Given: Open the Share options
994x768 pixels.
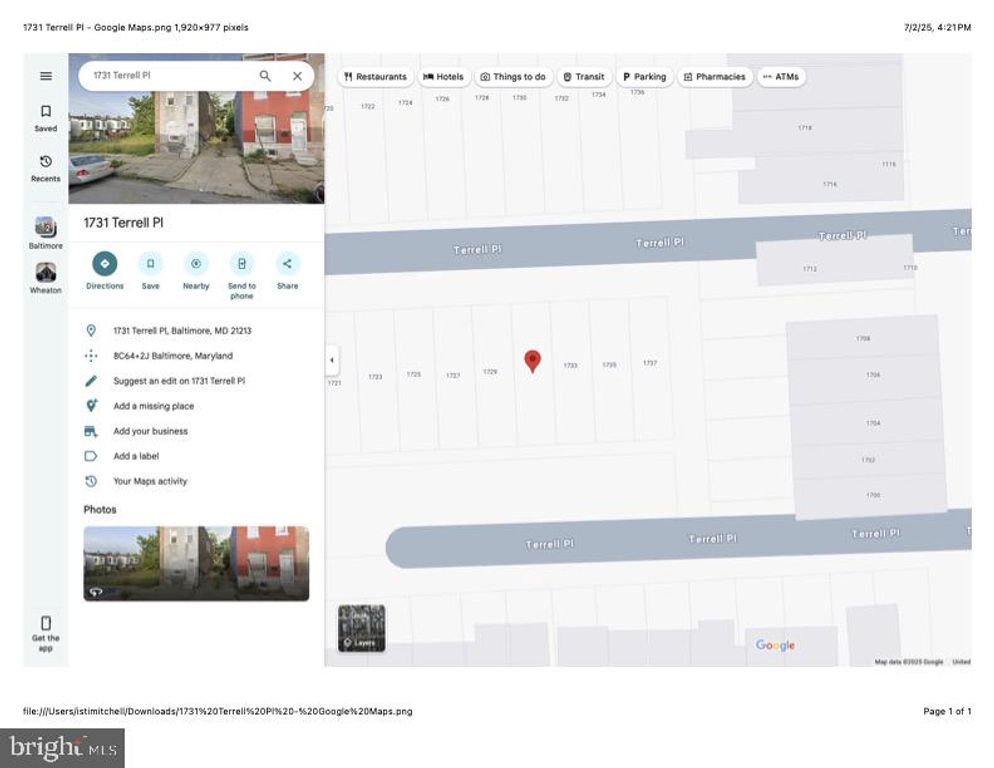Looking at the screenshot, I should point(288,265).
